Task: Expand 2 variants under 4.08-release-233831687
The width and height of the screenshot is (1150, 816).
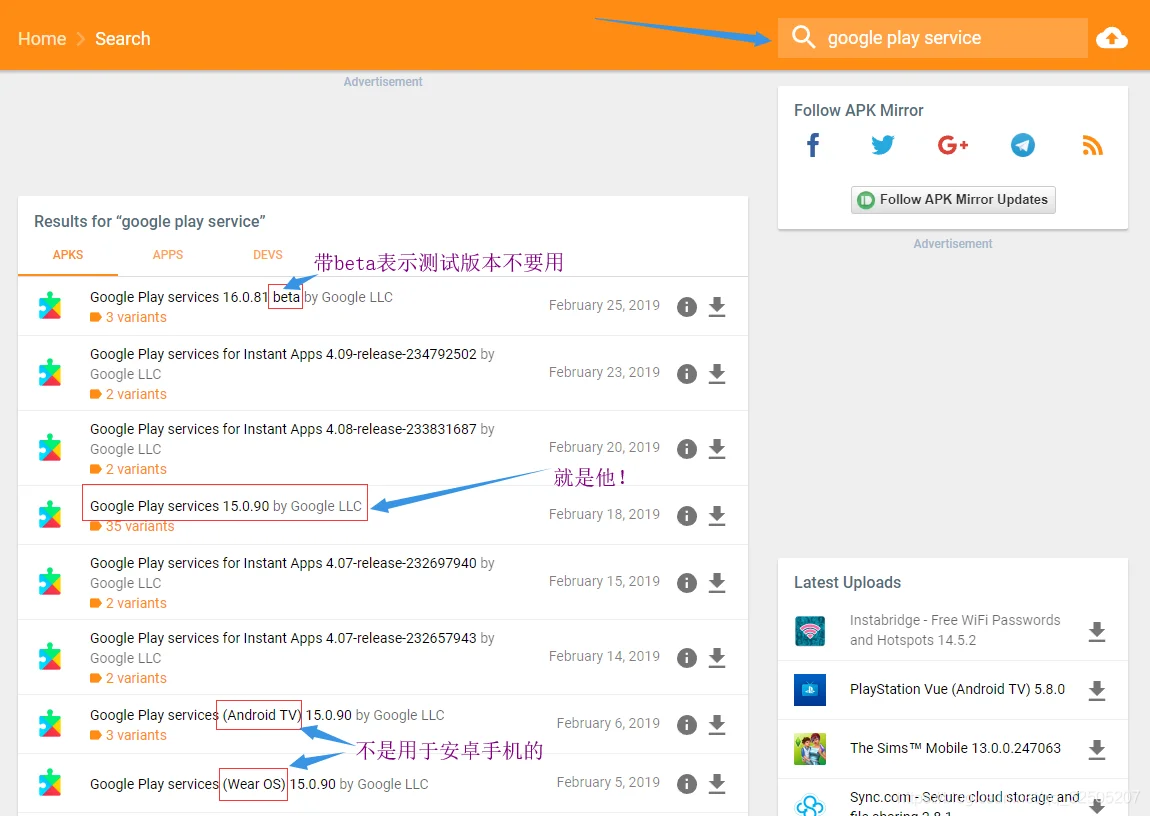Action: 128,469
